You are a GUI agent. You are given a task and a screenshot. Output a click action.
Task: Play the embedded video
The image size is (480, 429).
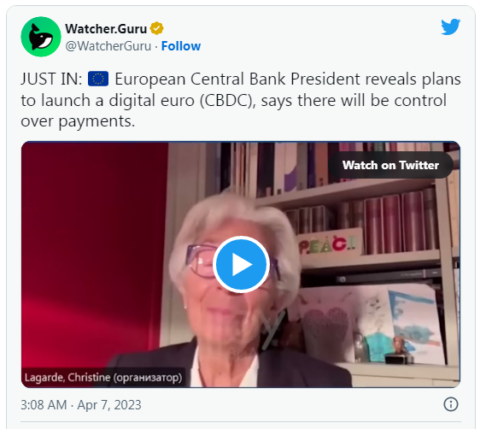click(241, 265)
